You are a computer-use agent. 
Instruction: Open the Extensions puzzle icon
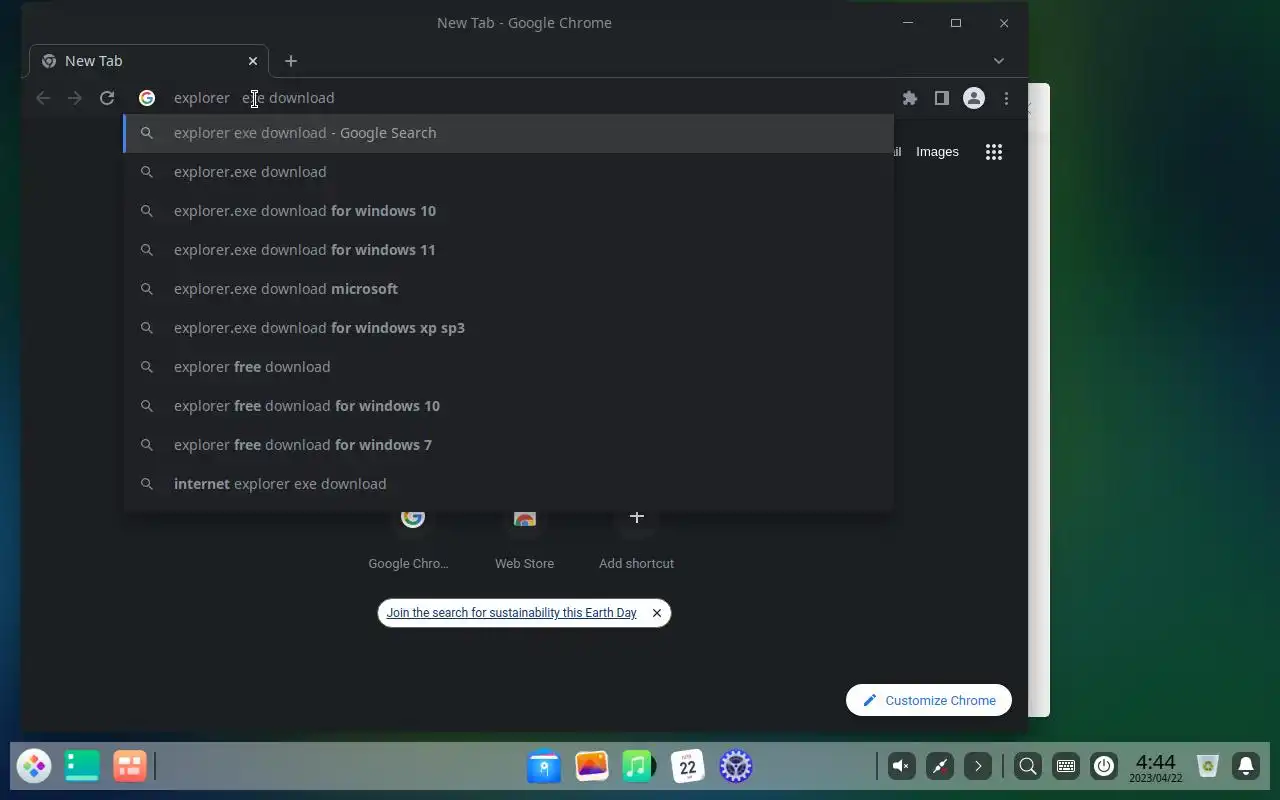pyautogui.click(x=910, y=98)
